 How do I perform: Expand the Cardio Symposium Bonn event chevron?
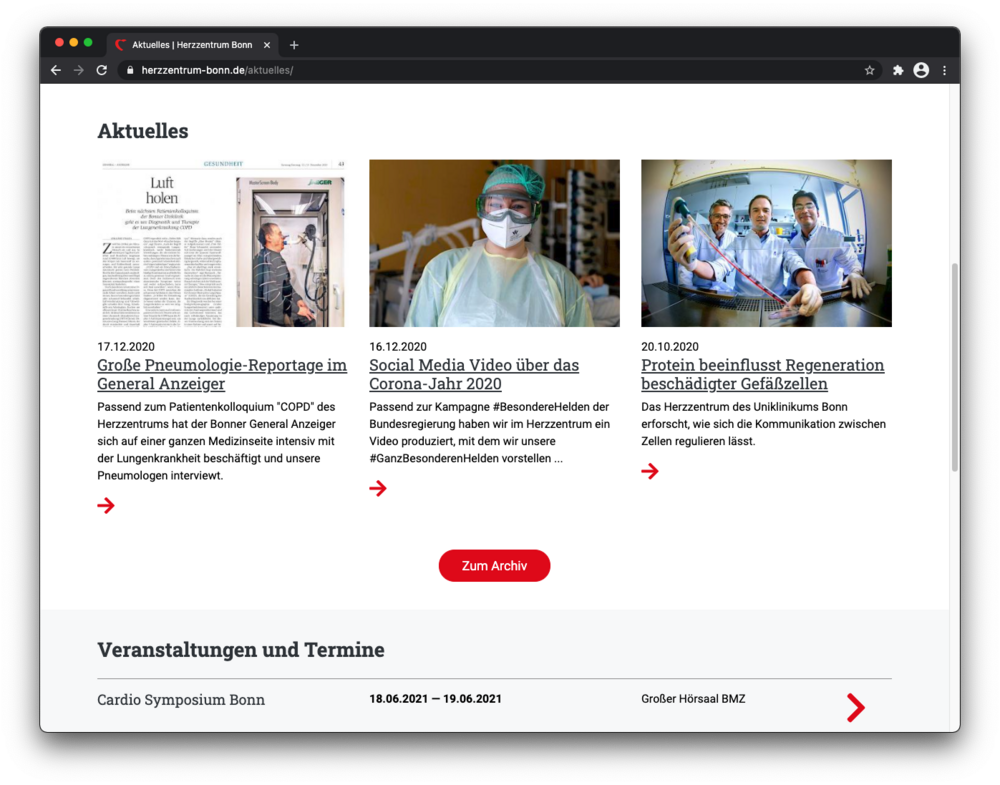pyautogui.click(x=855, y=707)
